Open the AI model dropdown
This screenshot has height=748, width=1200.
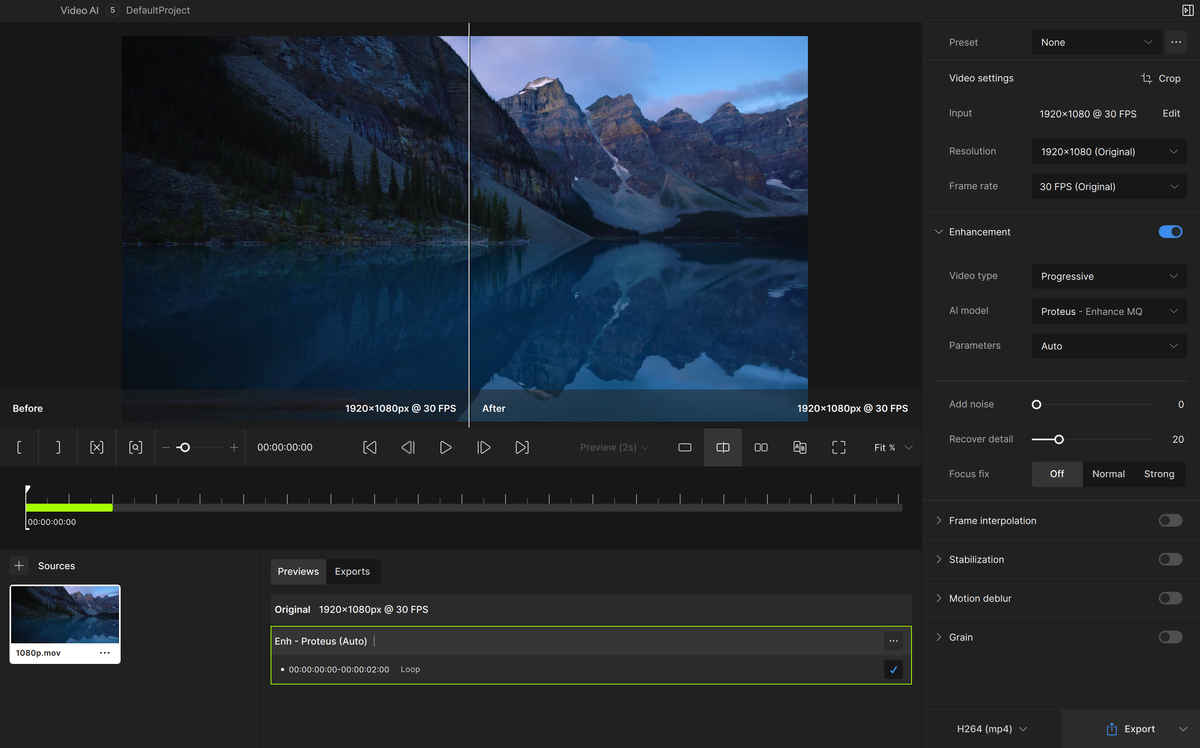tap(1108, 310)
